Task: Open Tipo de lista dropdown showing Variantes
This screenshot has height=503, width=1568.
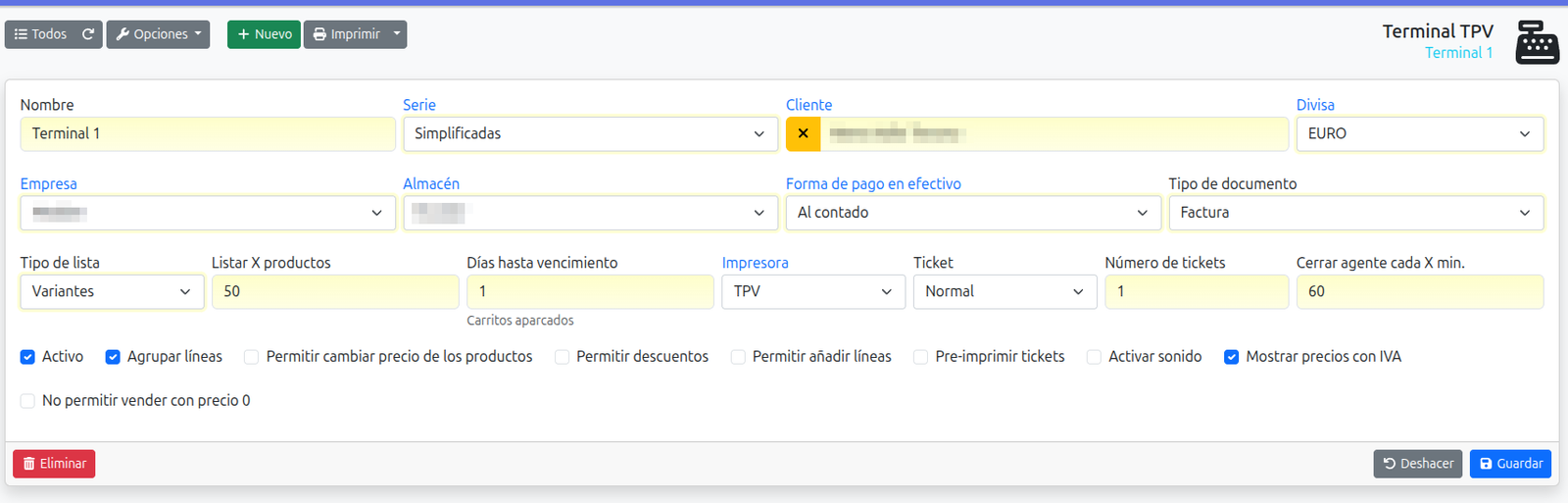Action: [112, 292]
